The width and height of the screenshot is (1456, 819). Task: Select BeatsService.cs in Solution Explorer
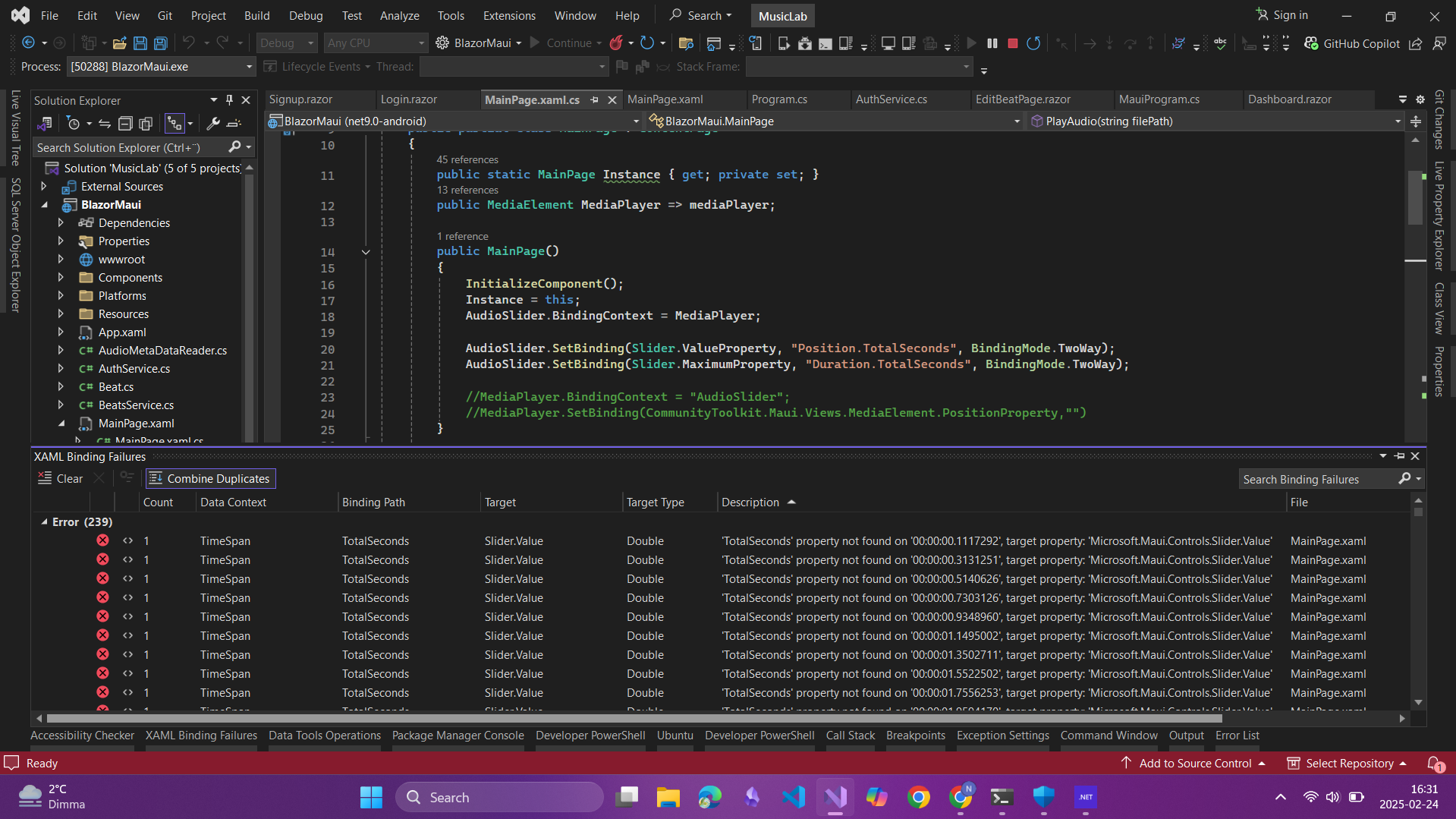(x=136, y=405)
